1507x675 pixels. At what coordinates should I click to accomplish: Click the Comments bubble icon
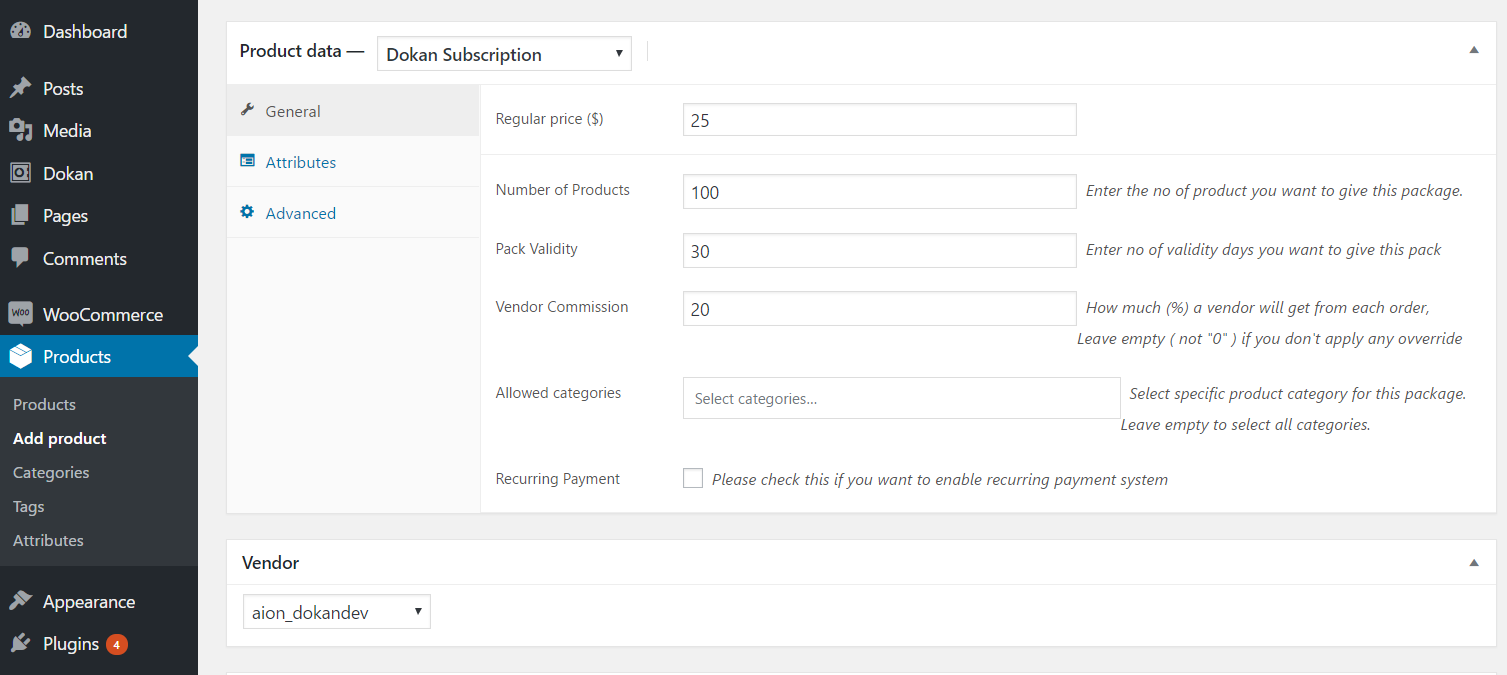(20, 258)
